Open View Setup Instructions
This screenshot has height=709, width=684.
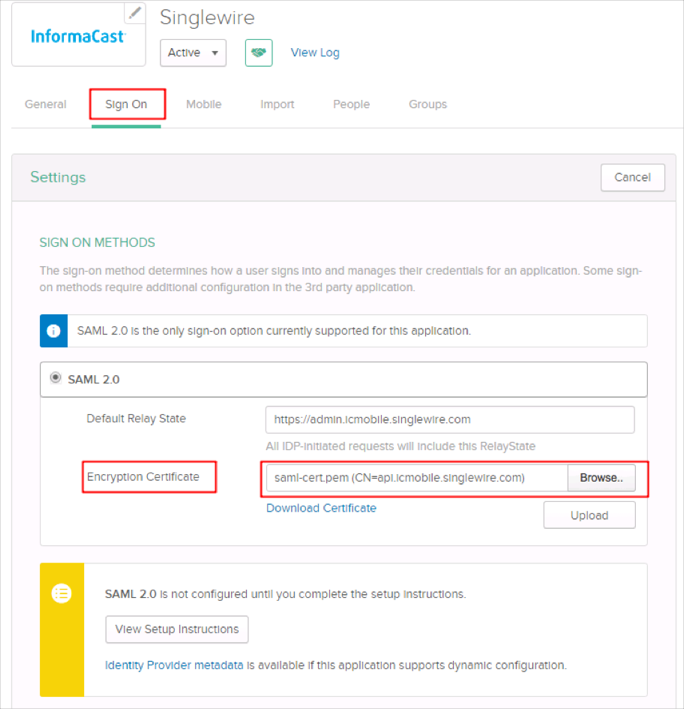click(177, 629)
